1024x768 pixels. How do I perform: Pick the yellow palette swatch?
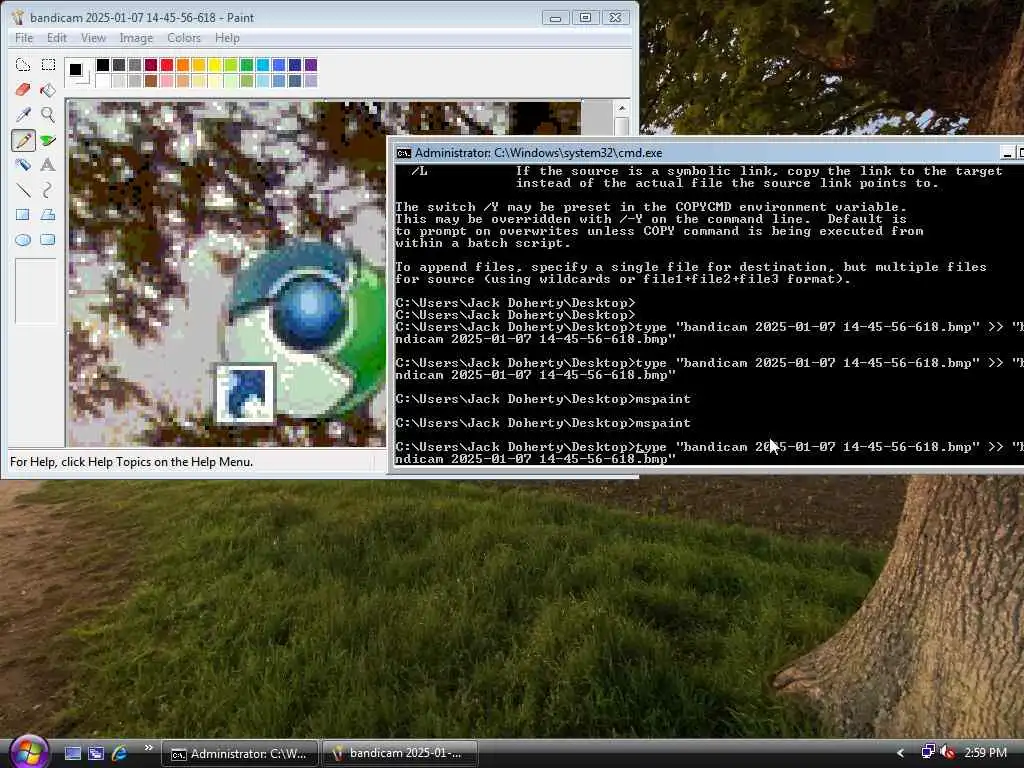coord(214,65)
